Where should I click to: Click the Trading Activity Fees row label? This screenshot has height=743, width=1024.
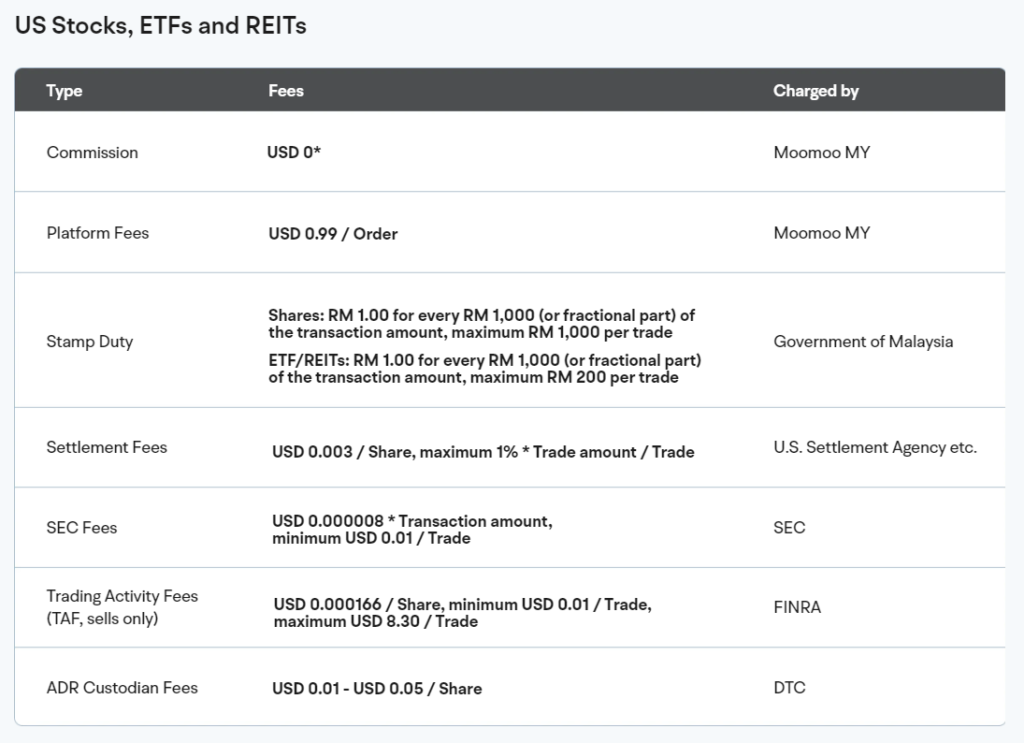pyautogui.click(x=122, y=607)
